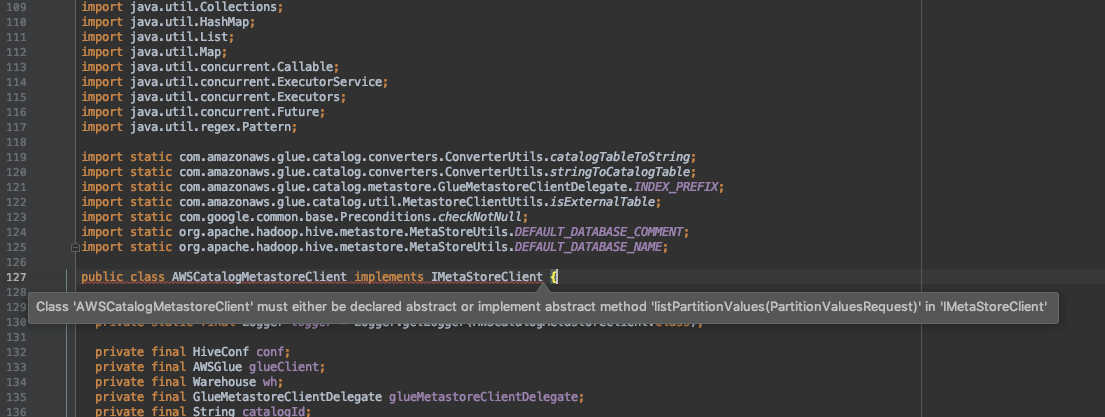The image size is (1105, 417).
Task: Click class name 'AWSCatalogMetastoreClient' on line 127
Action: point(259,277)
